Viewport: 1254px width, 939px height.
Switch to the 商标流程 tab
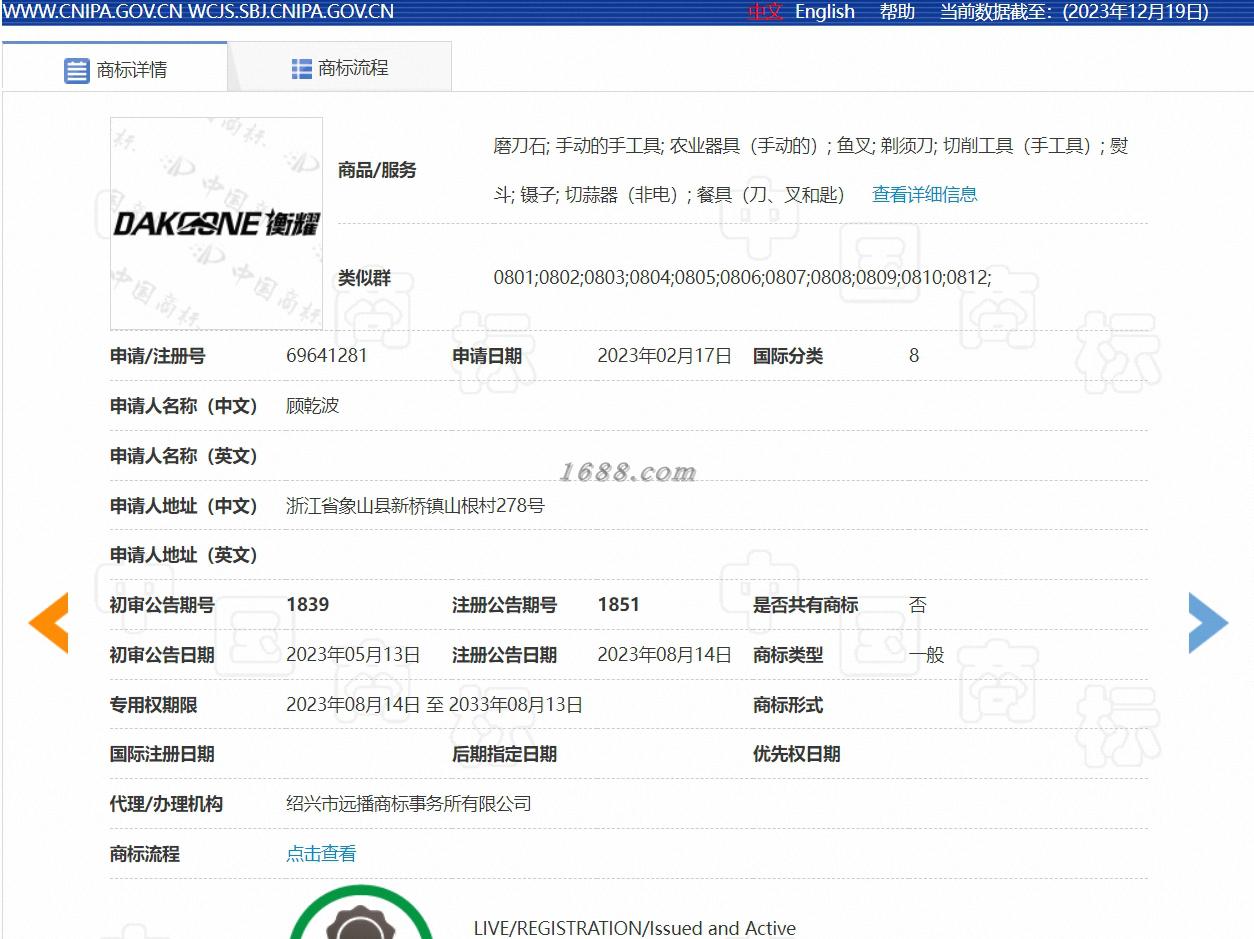point(340,68)
